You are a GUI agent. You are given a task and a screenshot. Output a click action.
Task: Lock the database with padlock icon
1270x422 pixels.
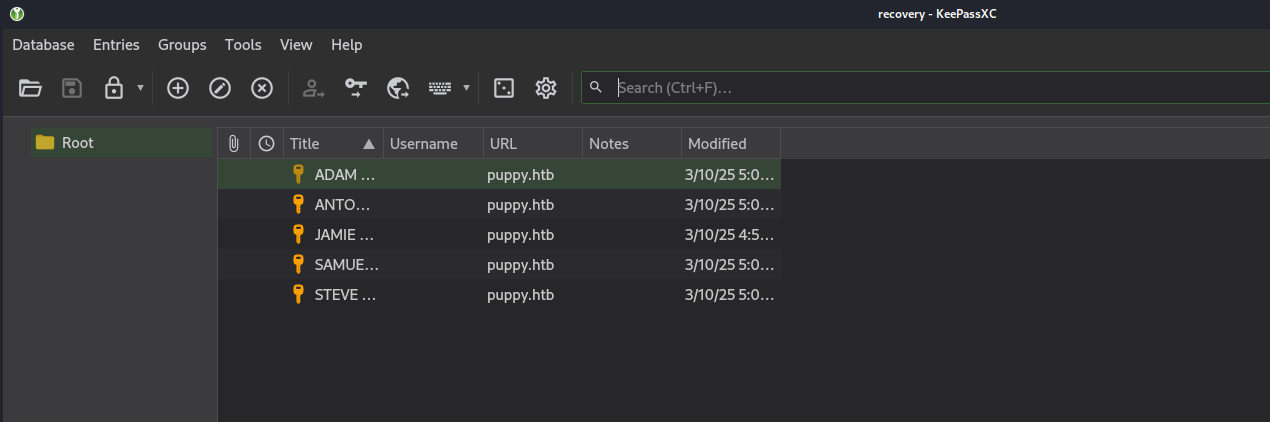point(114,88)
